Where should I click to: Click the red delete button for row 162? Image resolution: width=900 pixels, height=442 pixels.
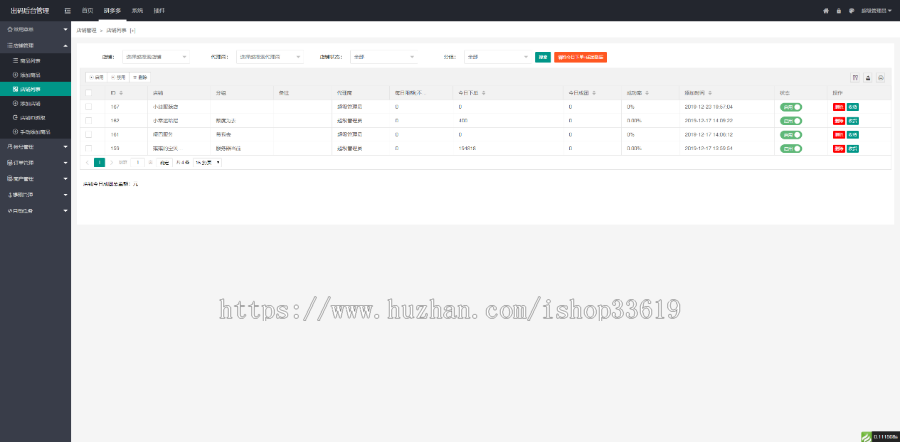coord(839,121)
